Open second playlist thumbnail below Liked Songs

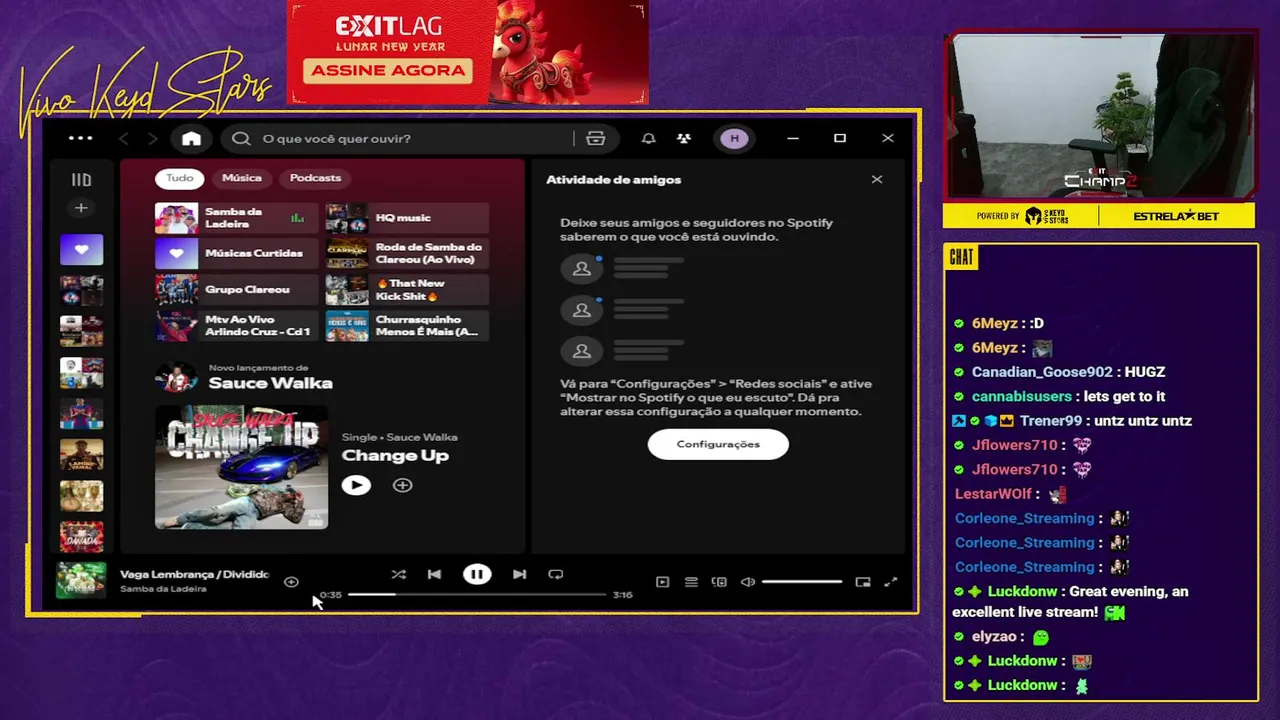tap(81, 331)
